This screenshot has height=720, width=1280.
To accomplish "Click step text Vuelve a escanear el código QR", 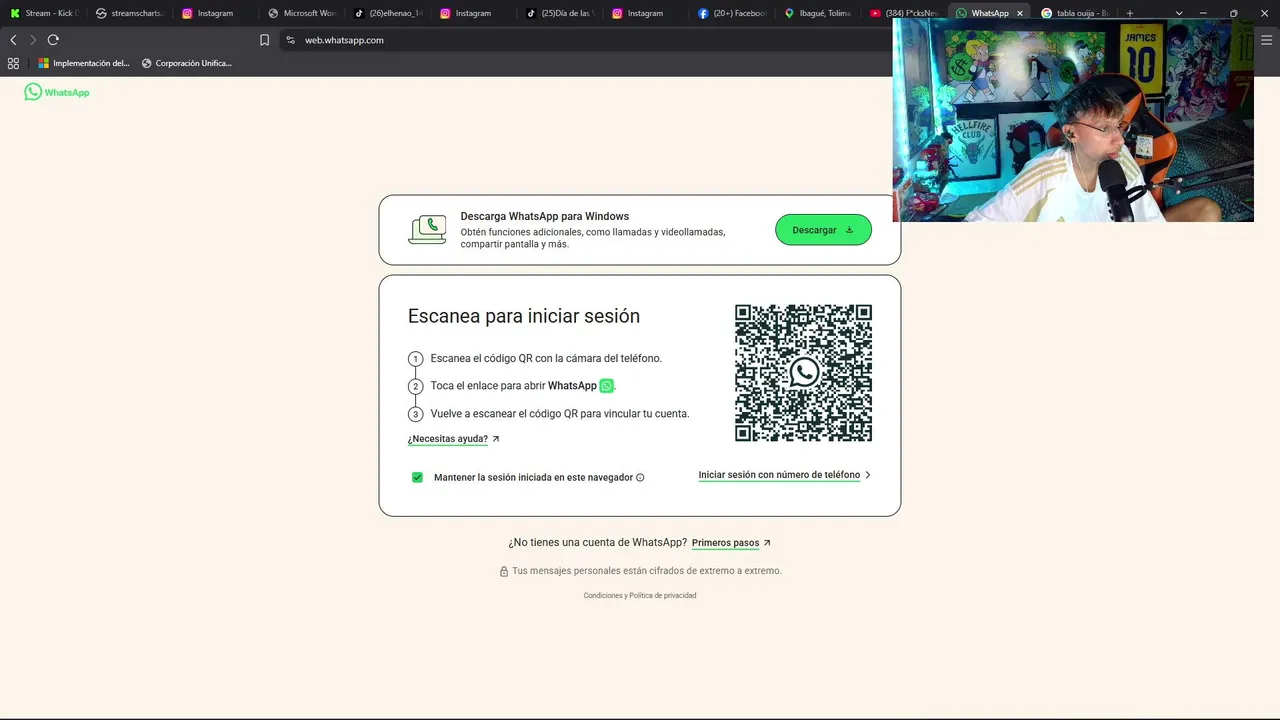I will 560,414.
